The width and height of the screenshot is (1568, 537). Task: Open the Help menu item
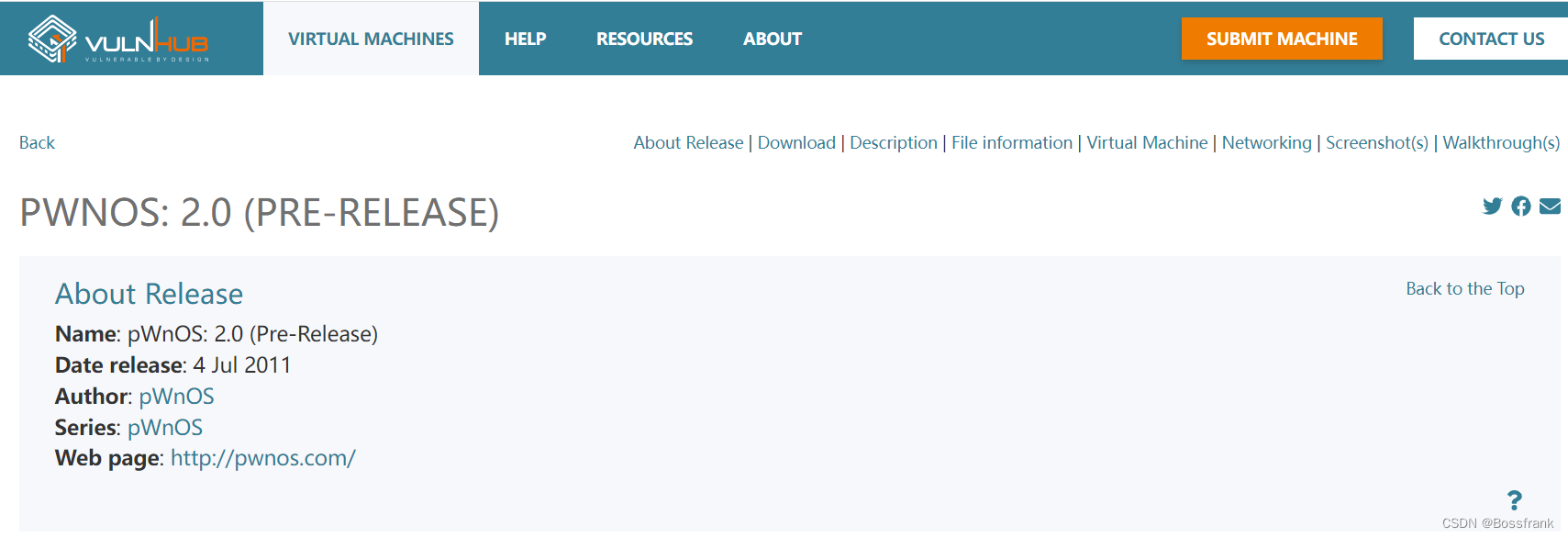[x=525, y=39]
